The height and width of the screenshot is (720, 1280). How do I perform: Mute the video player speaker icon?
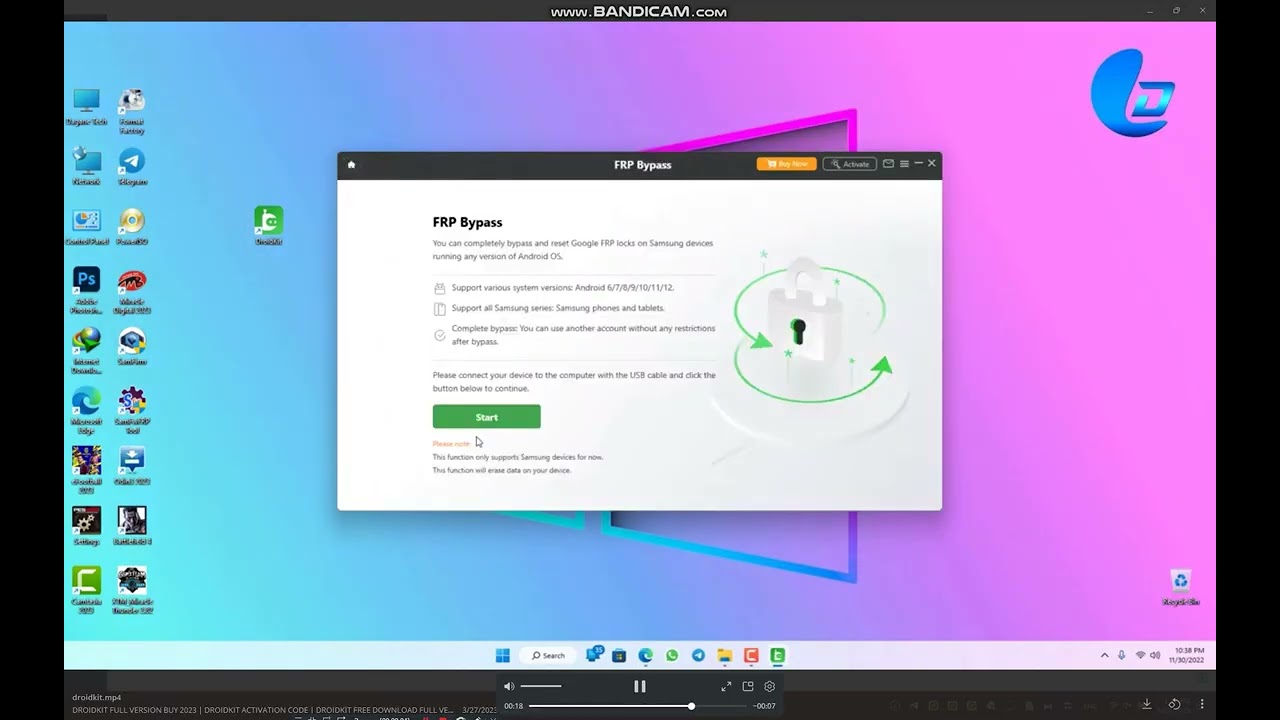pos(509,686)
